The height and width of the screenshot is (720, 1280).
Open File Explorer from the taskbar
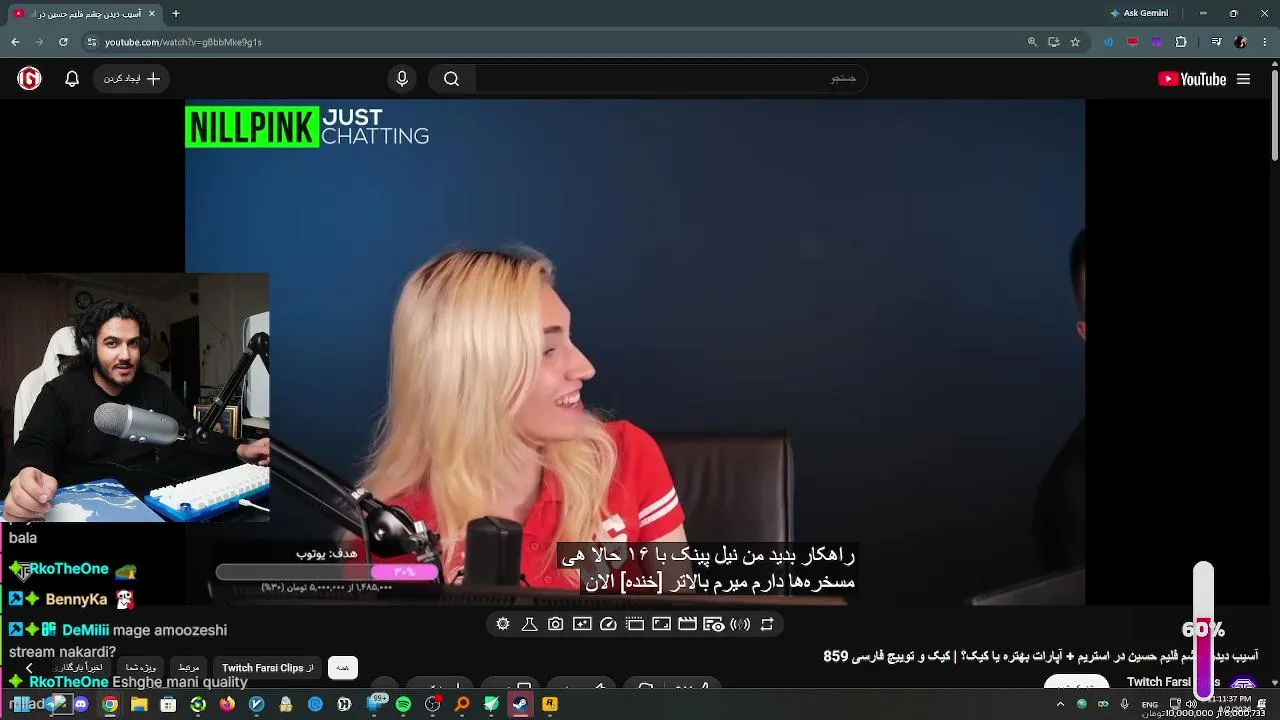tap(139, 704)
